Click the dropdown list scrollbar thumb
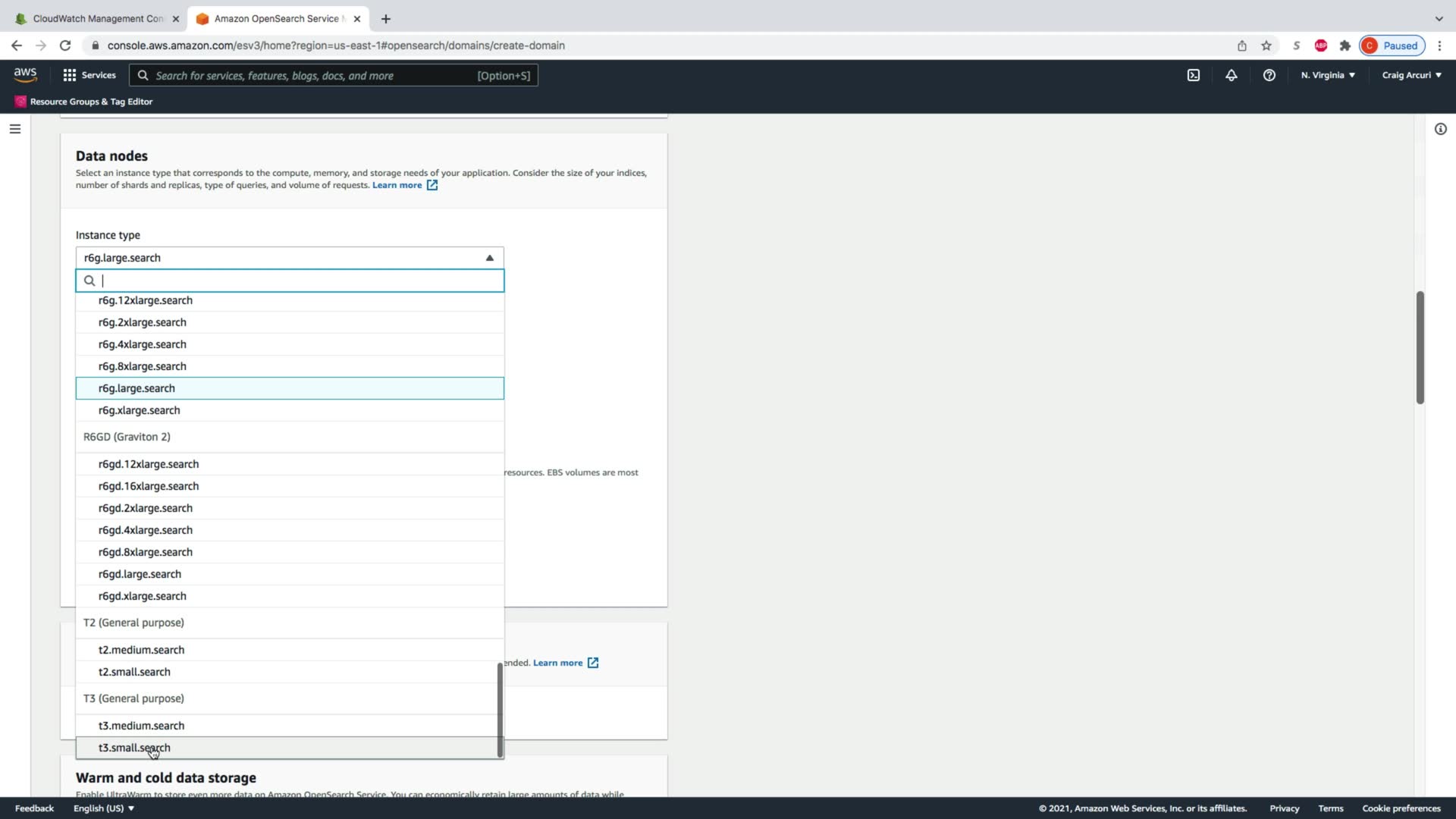 tap(500, 709)
